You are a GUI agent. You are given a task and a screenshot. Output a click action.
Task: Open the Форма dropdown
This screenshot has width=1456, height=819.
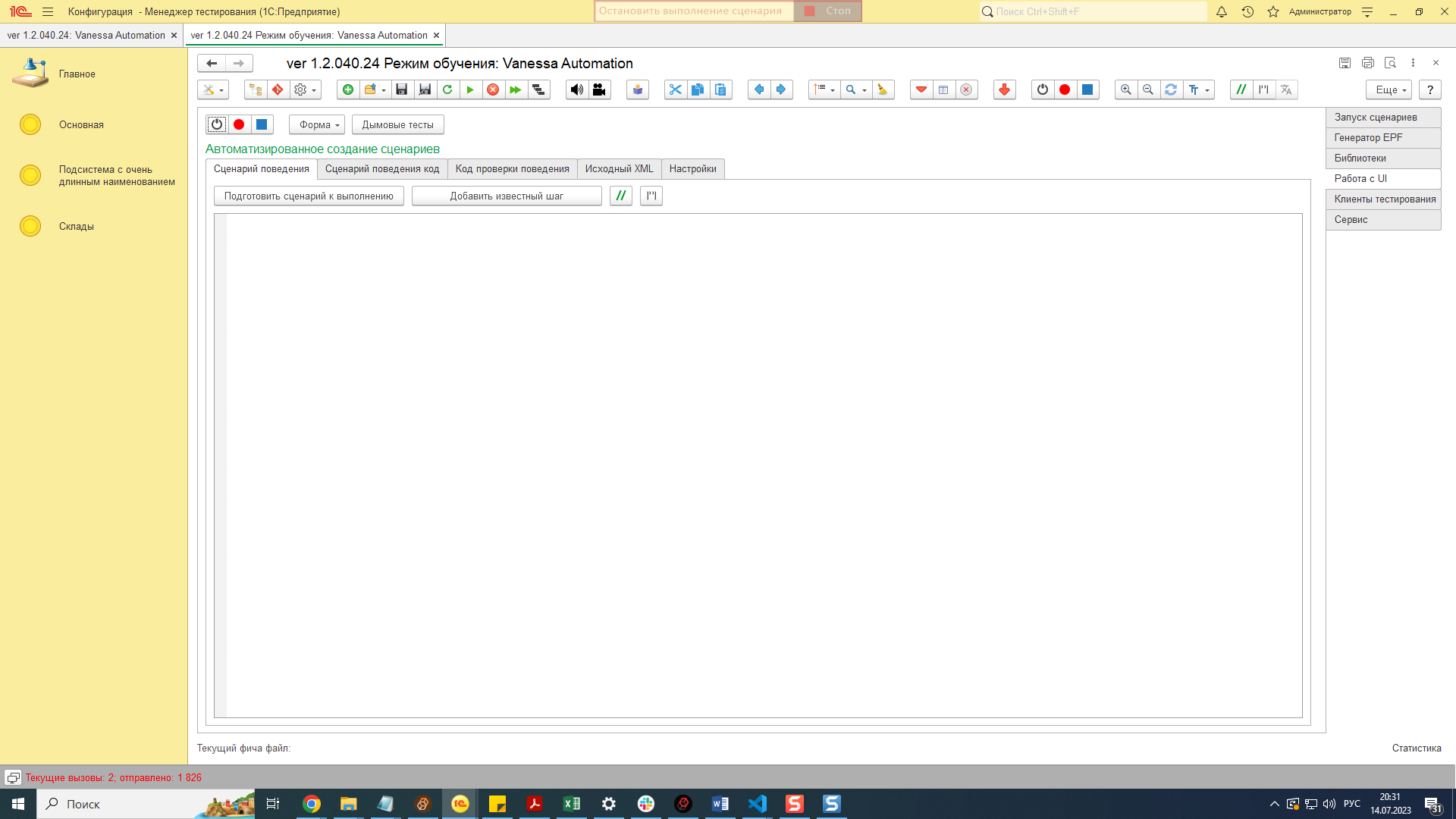click(317, 124)
